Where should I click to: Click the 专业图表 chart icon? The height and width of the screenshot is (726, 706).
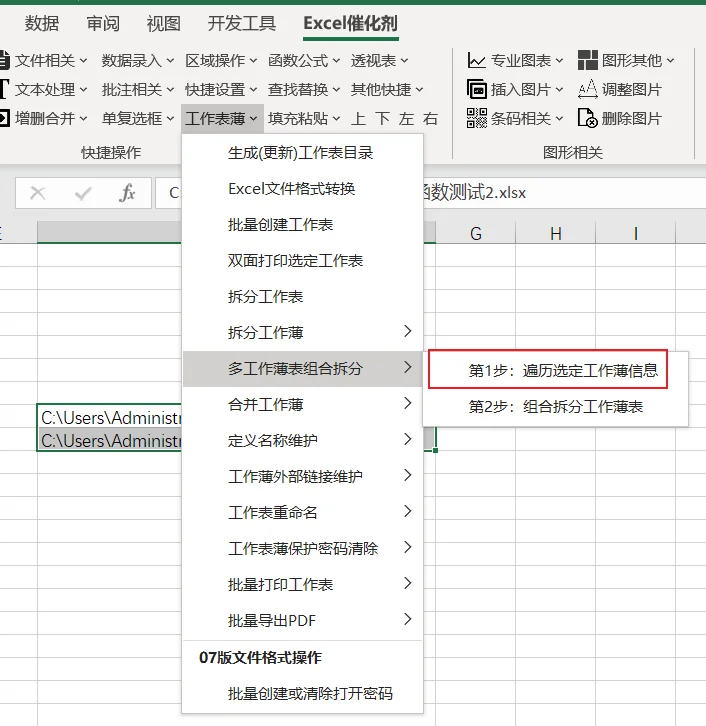[476, 60]
